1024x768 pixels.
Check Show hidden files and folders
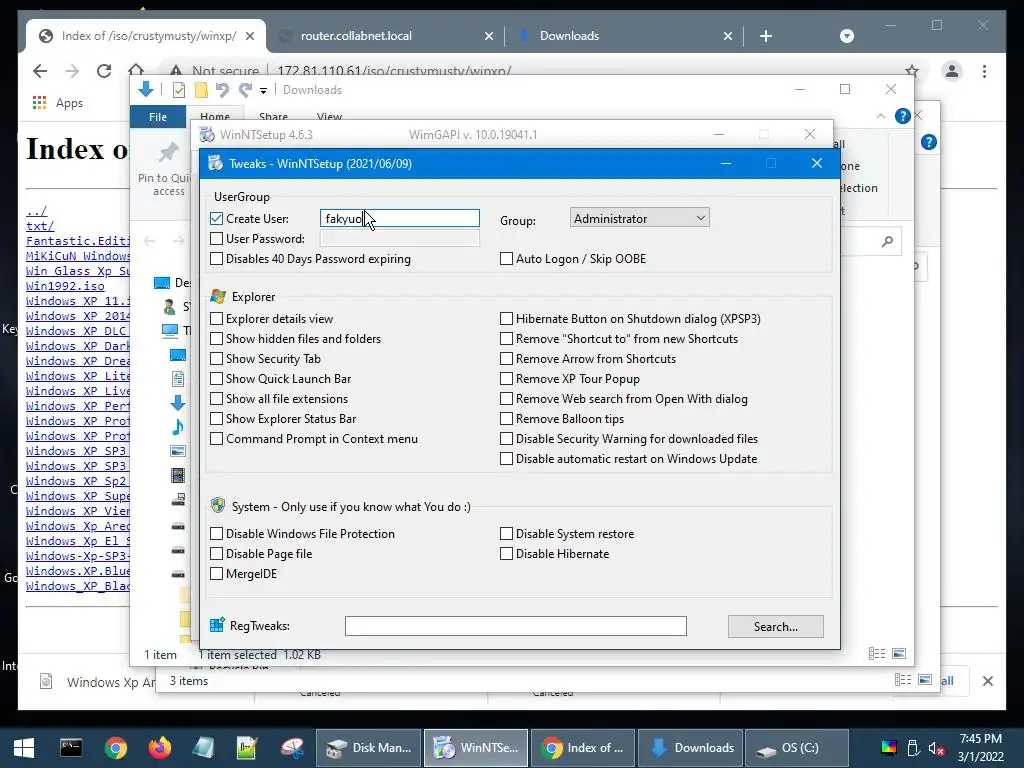217,339
